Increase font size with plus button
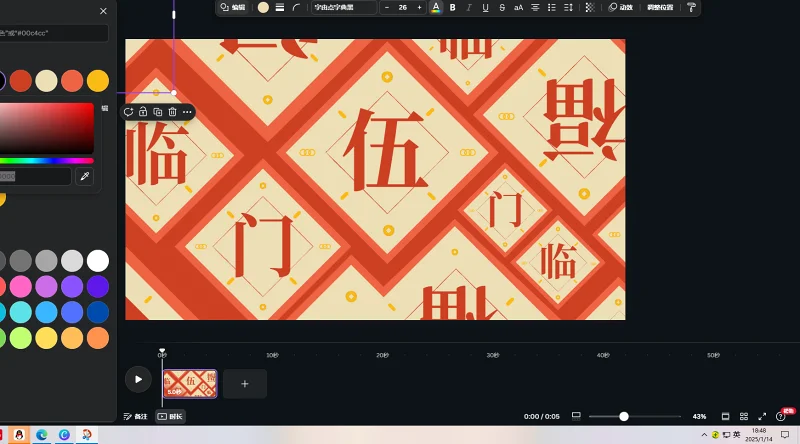800x444 pixels. tap(419, 7)
